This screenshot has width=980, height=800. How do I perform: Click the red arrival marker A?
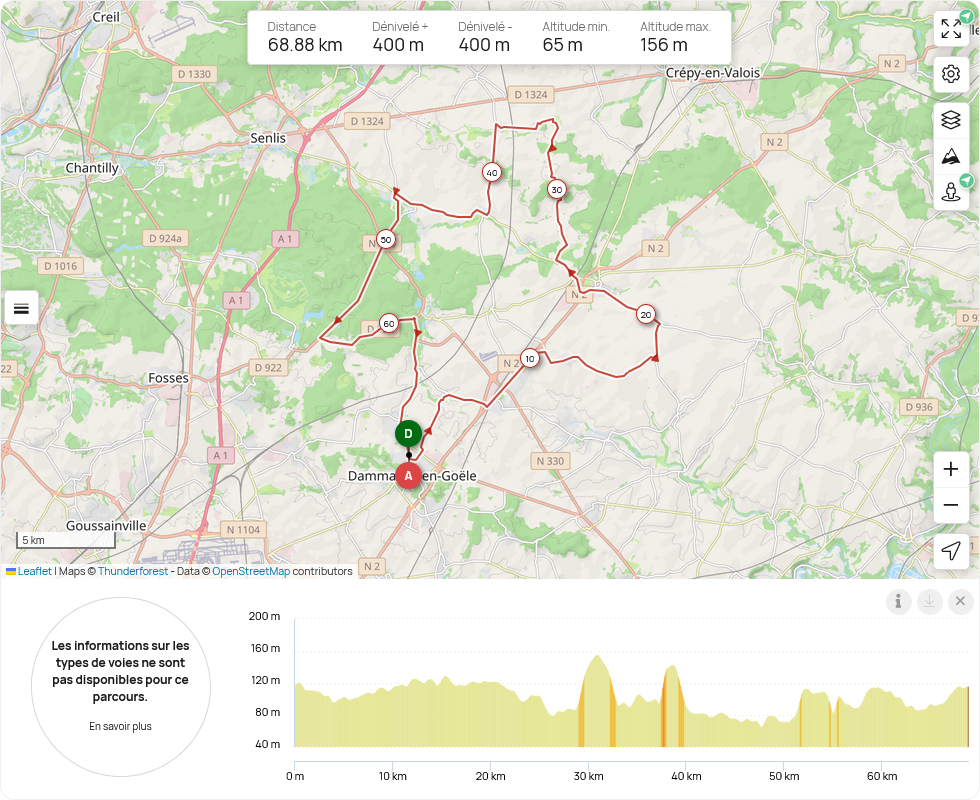(x=407, y=476)
